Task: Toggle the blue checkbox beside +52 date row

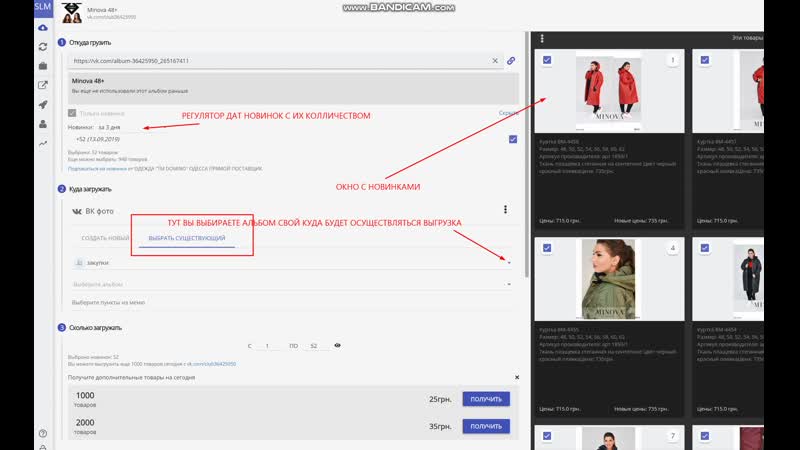Action: click(512, 139)
